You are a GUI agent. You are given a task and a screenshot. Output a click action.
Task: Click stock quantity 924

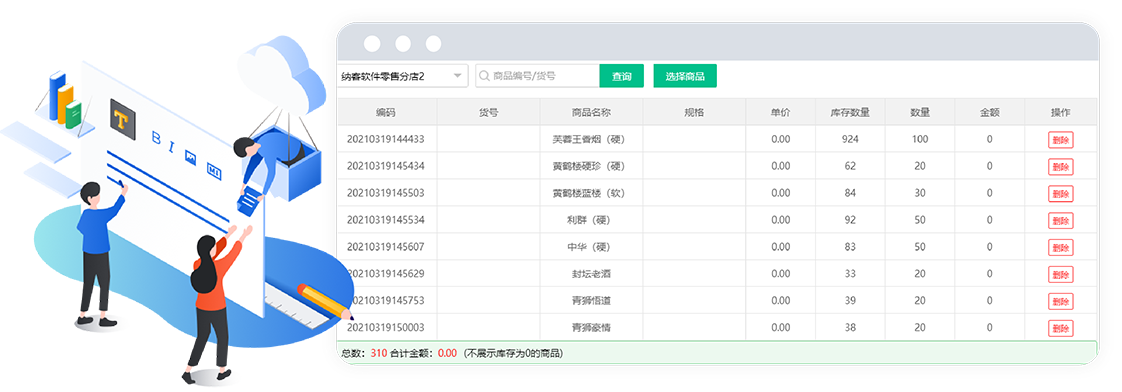(850, 139)
